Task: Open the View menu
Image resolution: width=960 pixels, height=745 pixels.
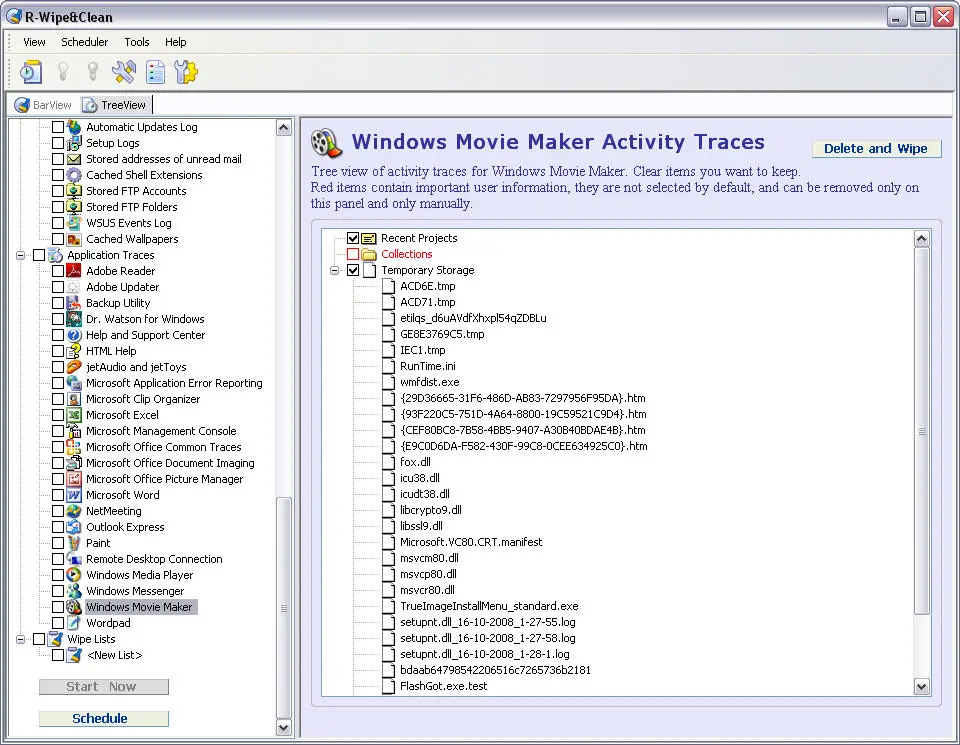Action: (34, 42)
